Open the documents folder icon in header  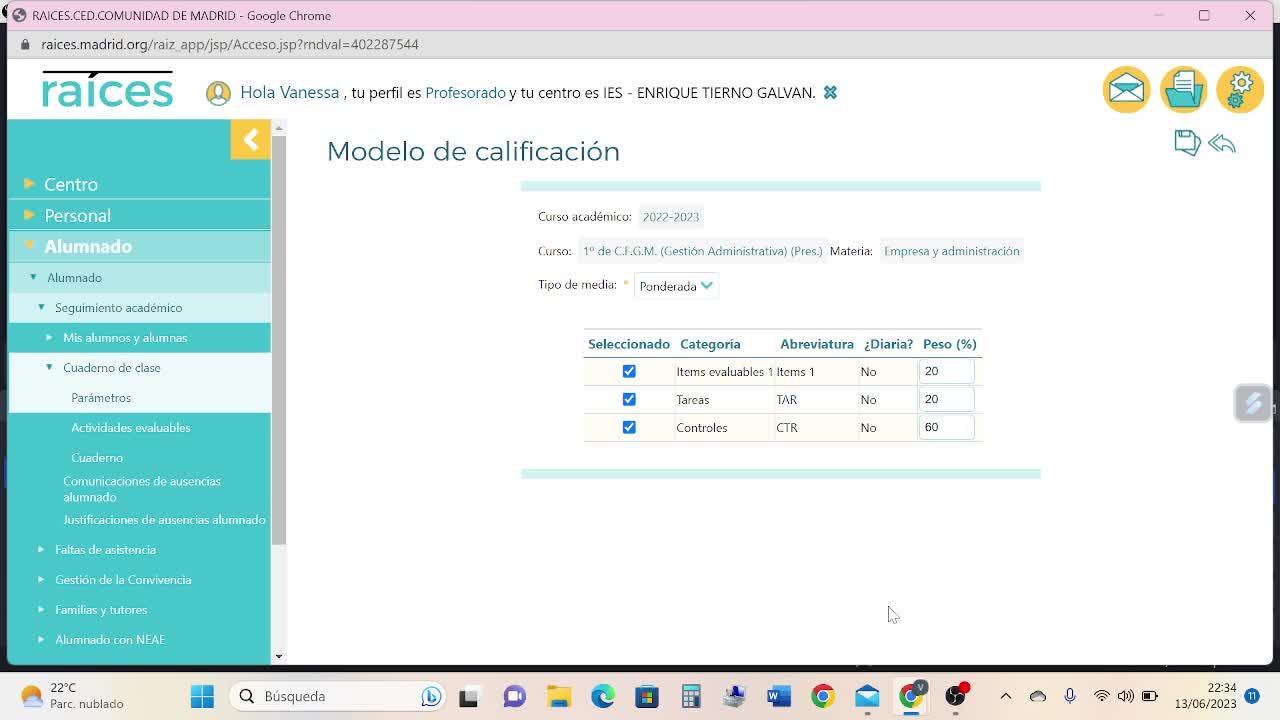tap(1184, 90)
